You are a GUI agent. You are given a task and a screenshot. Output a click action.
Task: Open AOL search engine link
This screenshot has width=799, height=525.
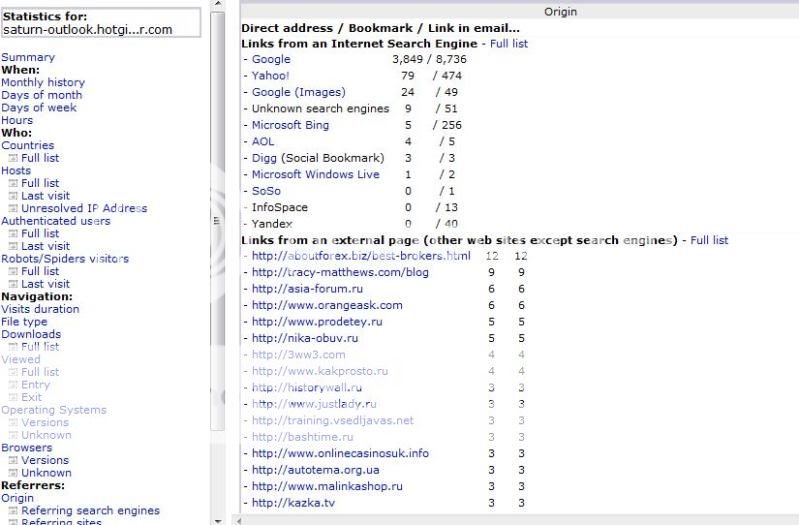coord(263,142)
